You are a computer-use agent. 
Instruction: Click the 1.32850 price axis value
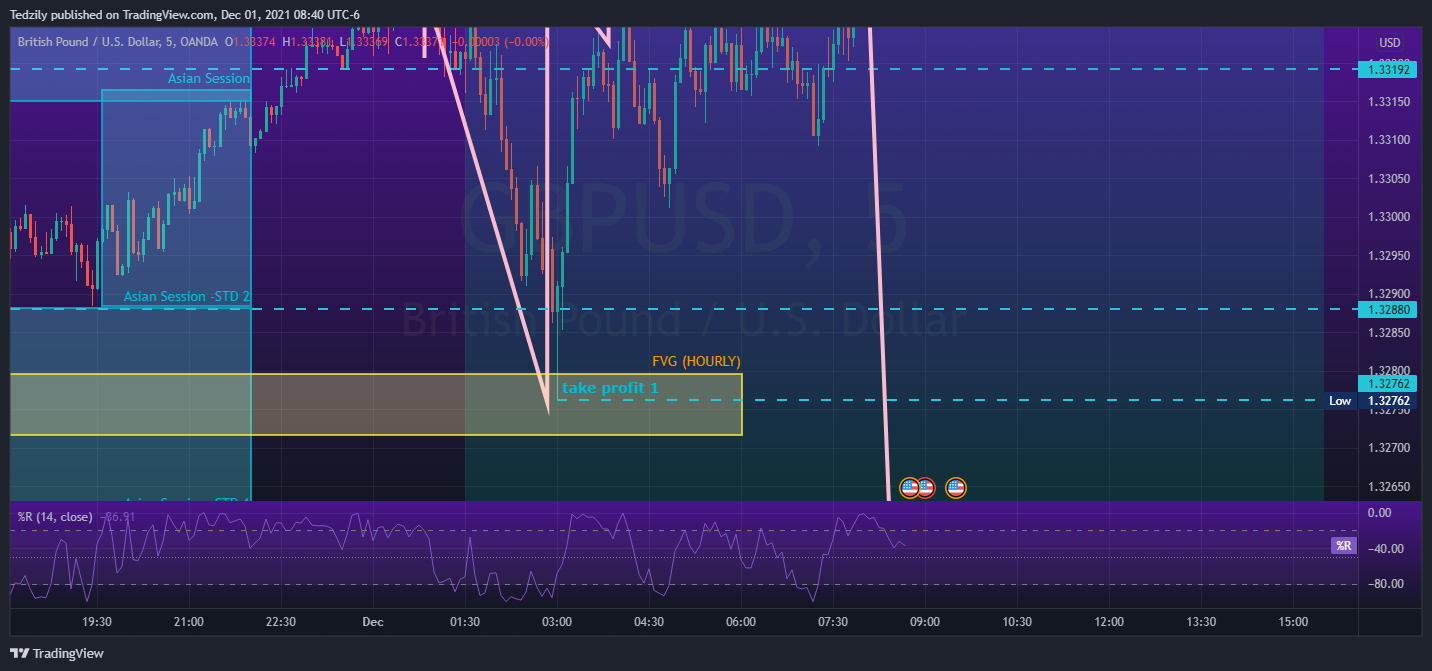(1389, 333)
